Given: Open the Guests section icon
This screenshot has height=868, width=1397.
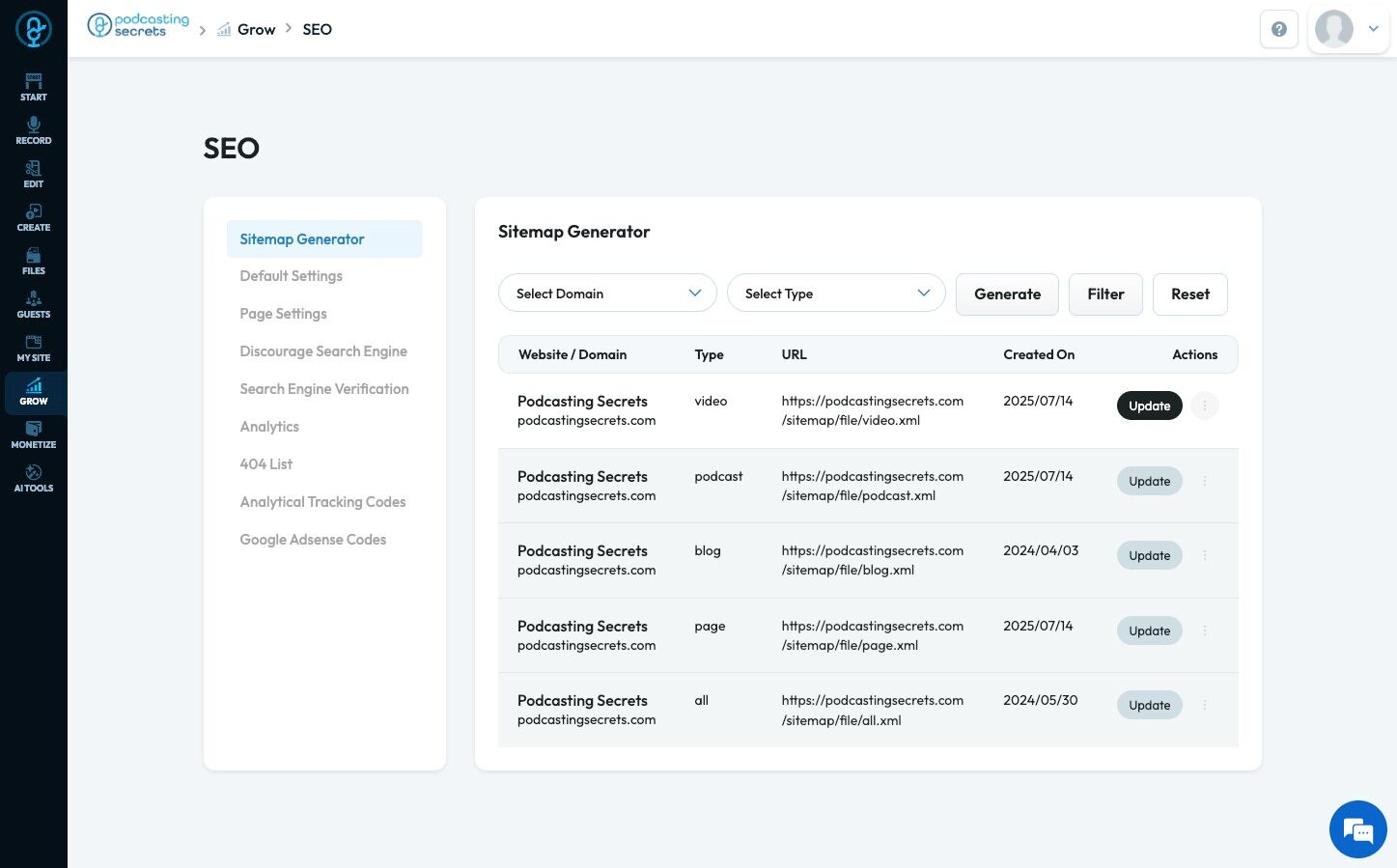Looking at the screenshot, I should pyautogui.click(x=34, y=304).
